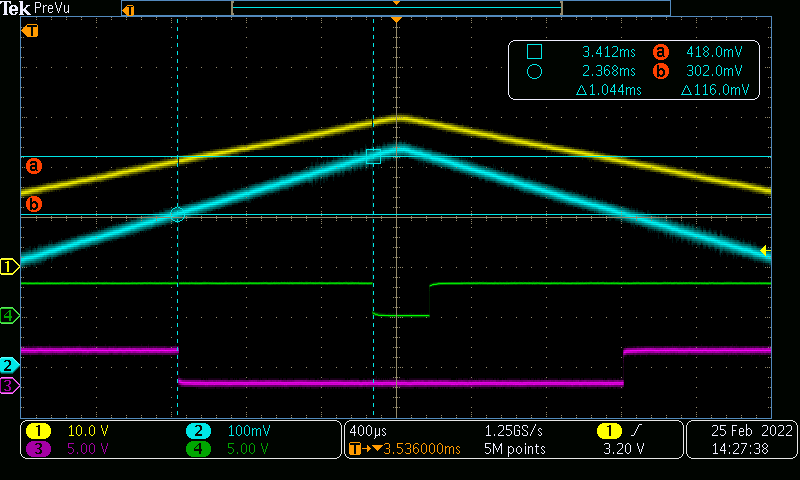The image size is (800, 480).
Task: Toggle the channel 2 badge showing 100mV
Action: point(199,430)
